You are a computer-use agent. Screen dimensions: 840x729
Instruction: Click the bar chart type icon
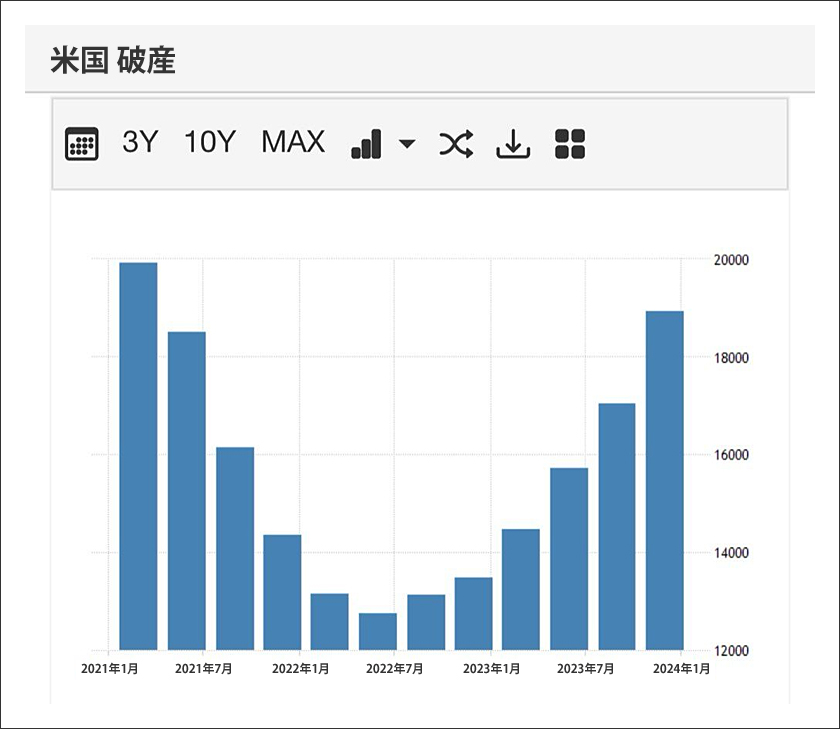367,144
